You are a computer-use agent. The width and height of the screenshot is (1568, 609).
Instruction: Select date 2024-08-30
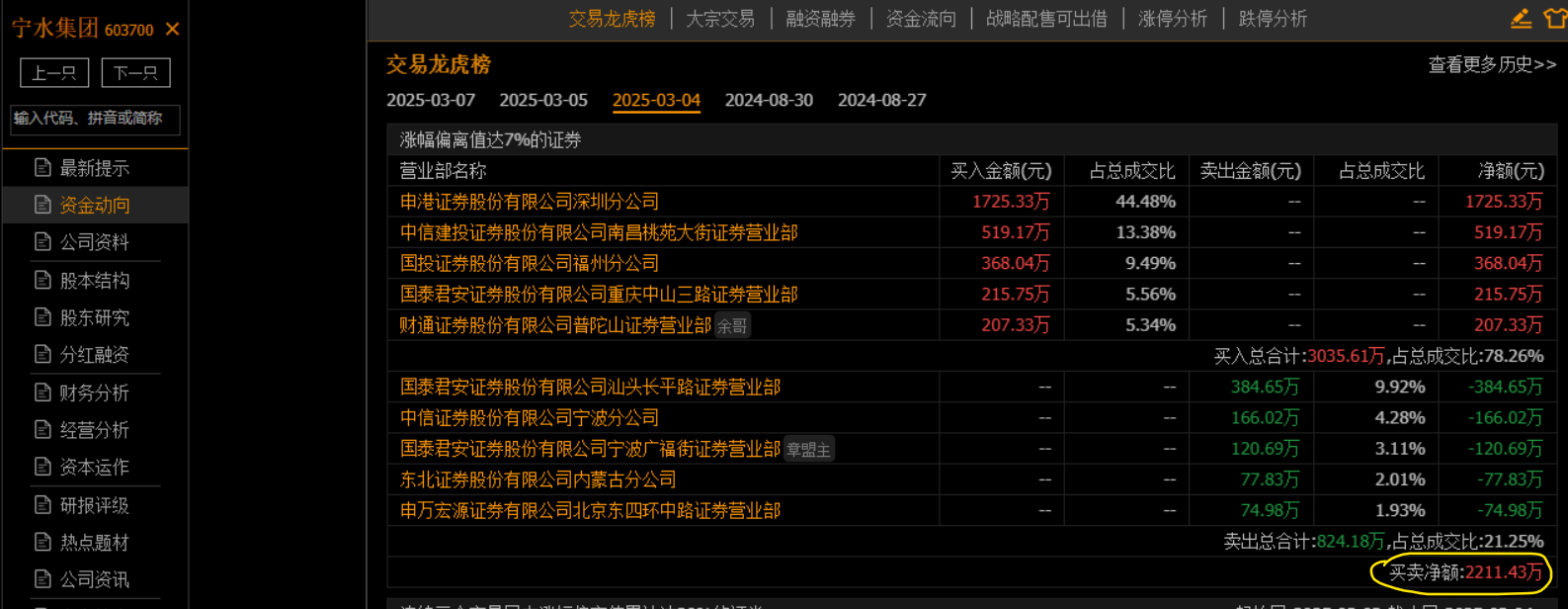tap(769, 100)
